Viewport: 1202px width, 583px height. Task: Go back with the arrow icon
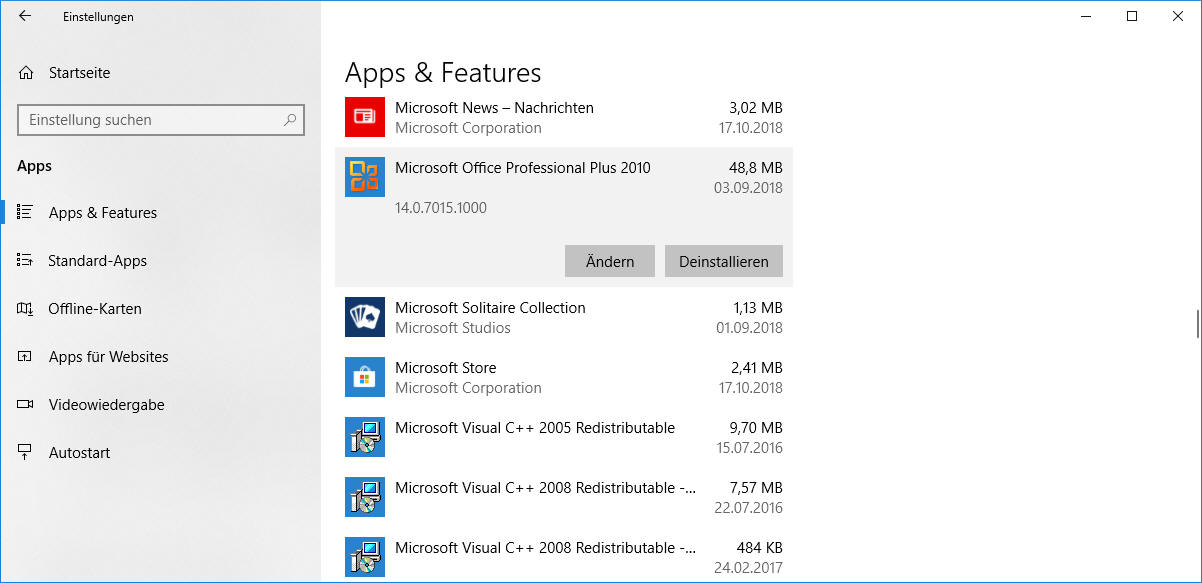[25, 16]
